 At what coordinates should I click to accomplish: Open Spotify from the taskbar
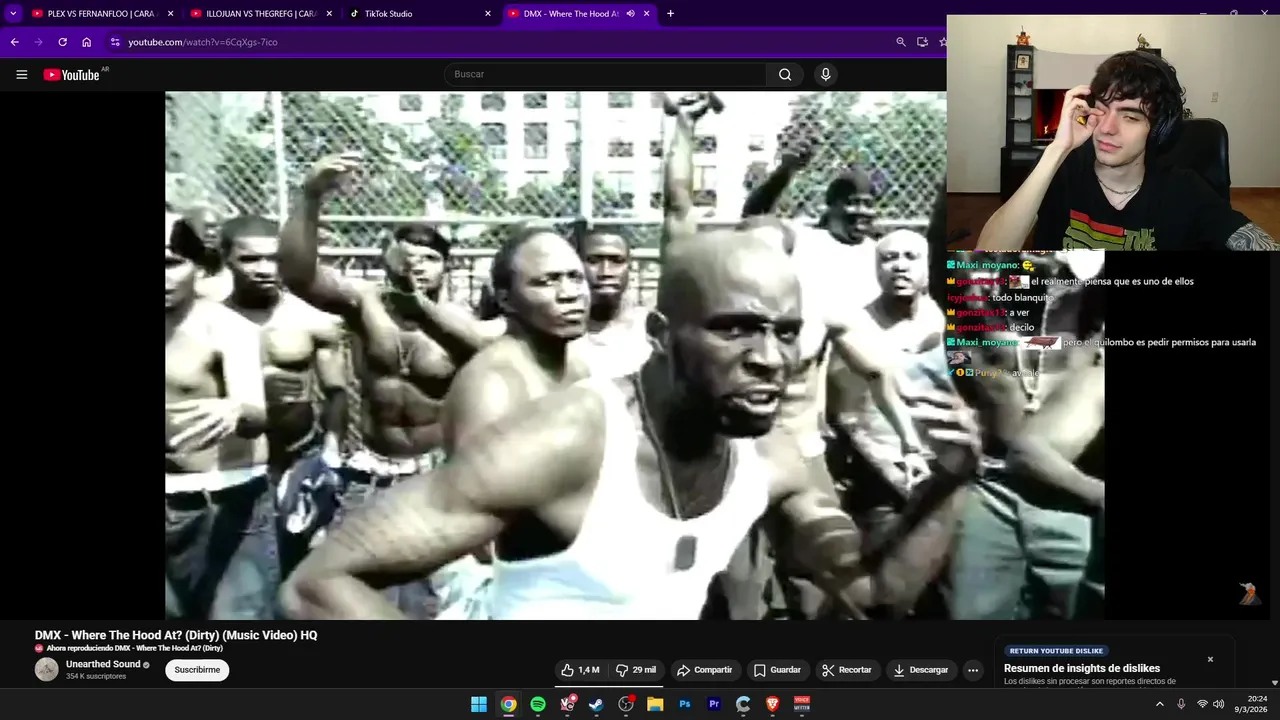pyautogui.click(x=538, y=704)
